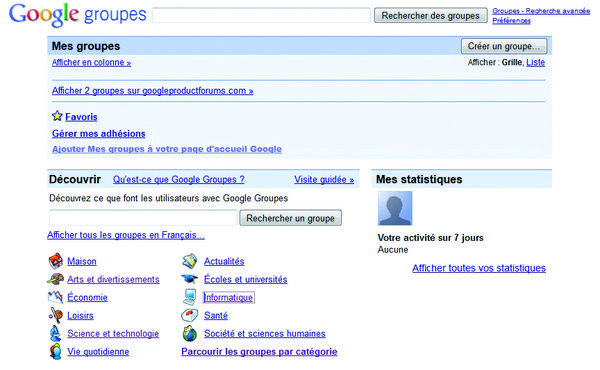Click Parcourir les groupes par catégorie
This screenshot has width=600, height=370.
(259, 352)
